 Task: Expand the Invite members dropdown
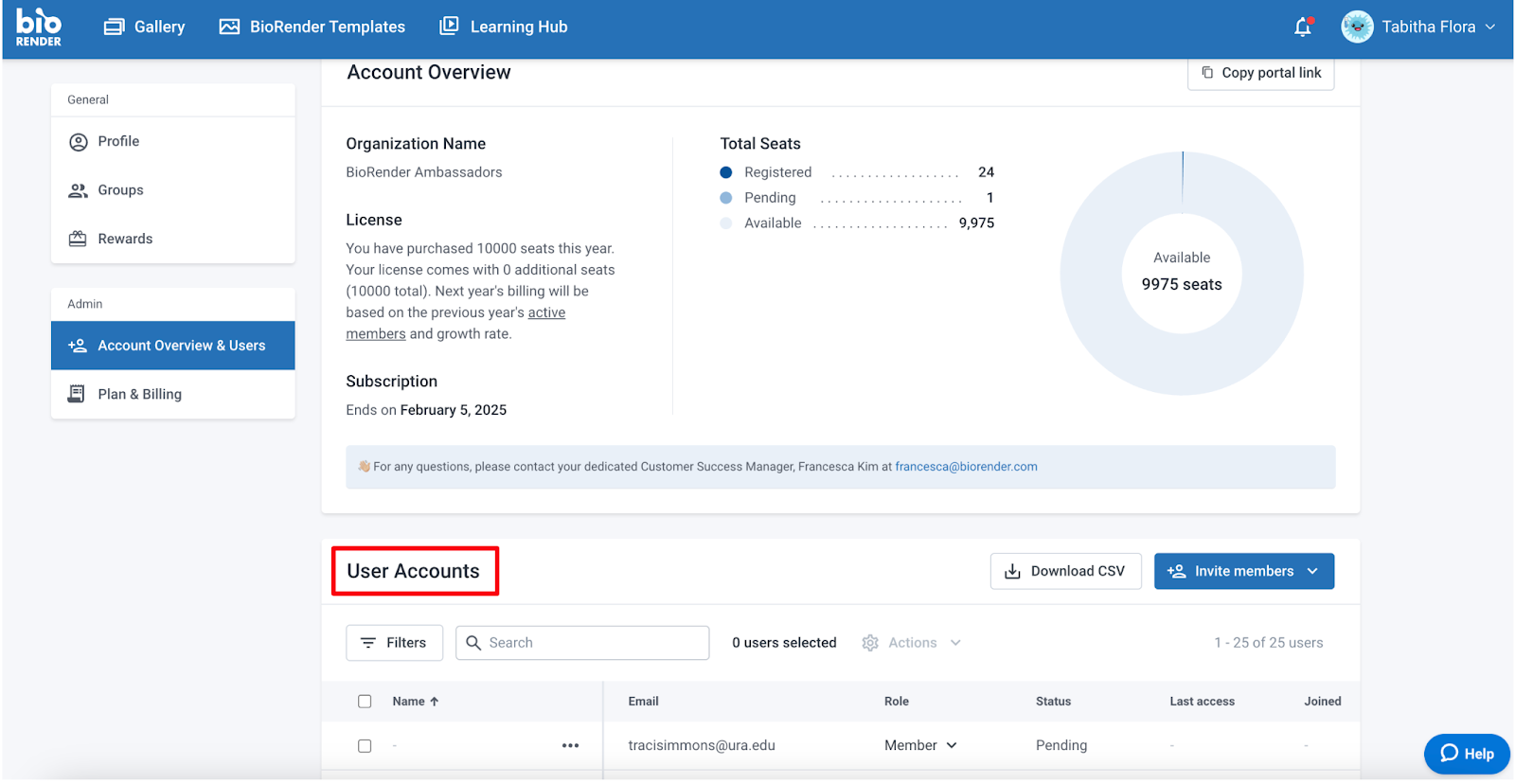click(1312, 572)
